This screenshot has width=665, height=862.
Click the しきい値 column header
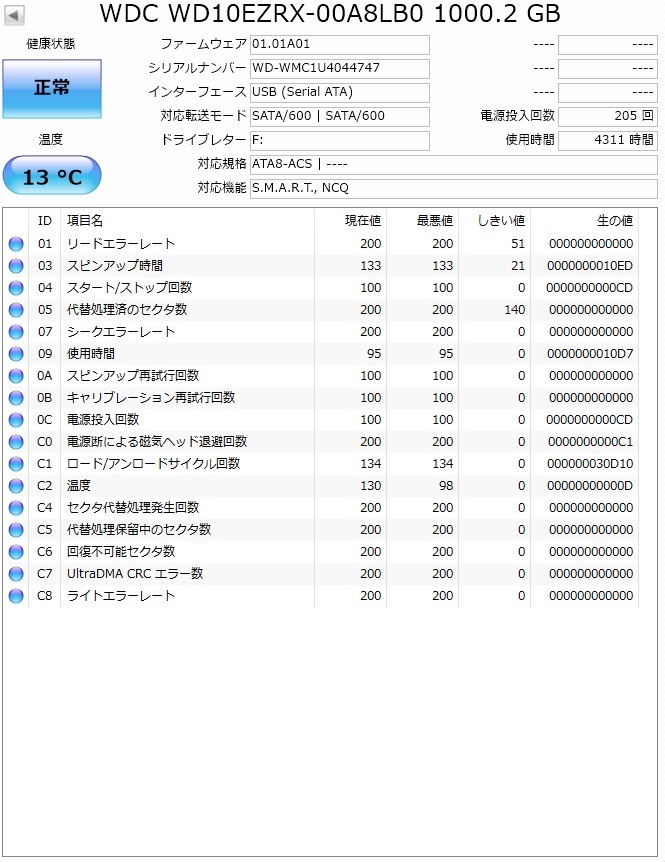tap(501, 220)
